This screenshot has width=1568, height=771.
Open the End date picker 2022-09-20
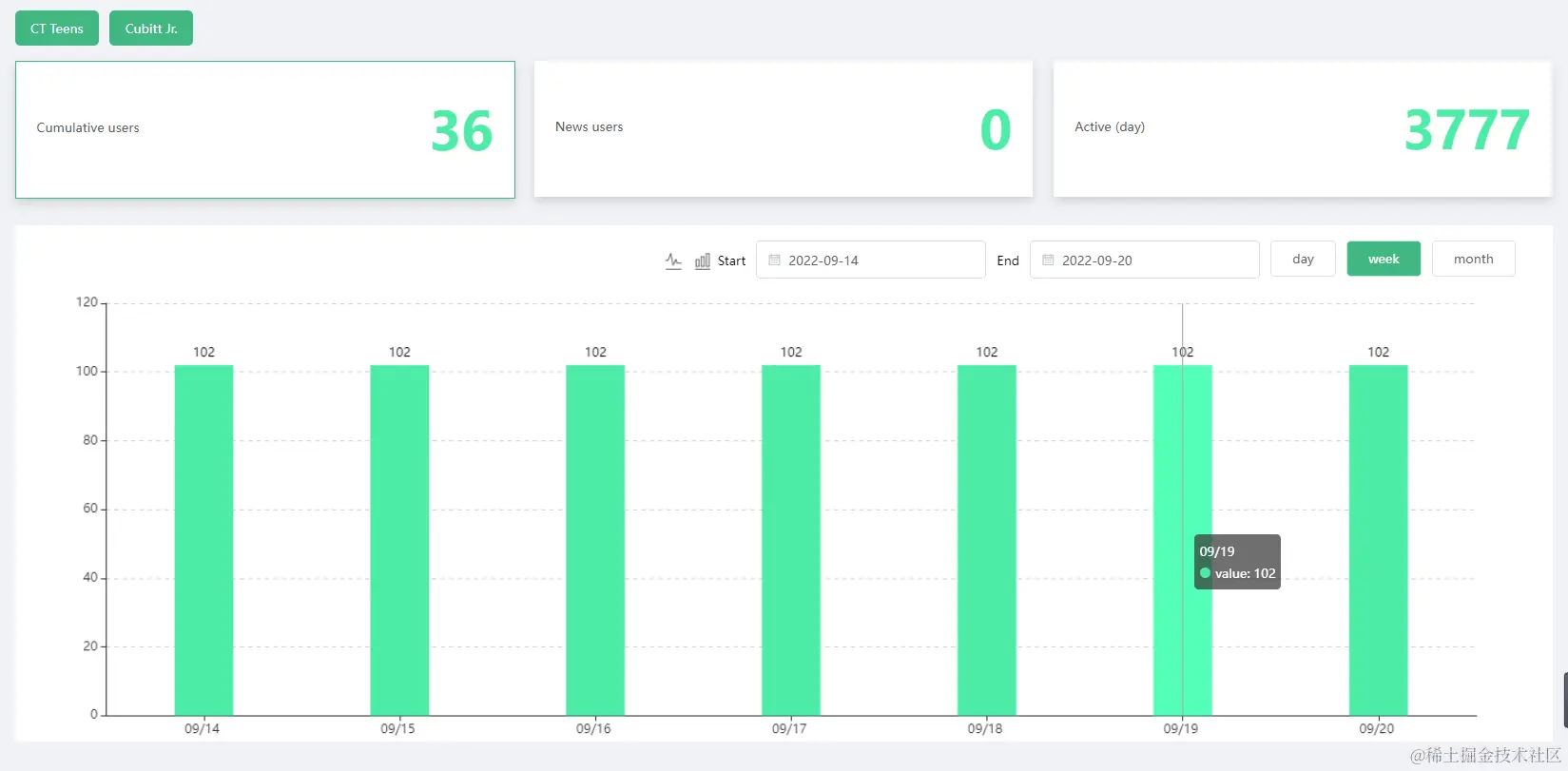1145,260
